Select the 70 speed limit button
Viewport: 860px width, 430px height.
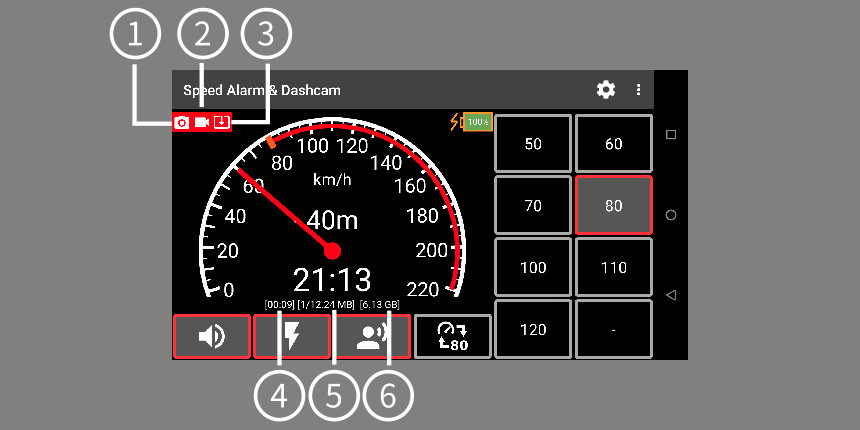point(533,206)
